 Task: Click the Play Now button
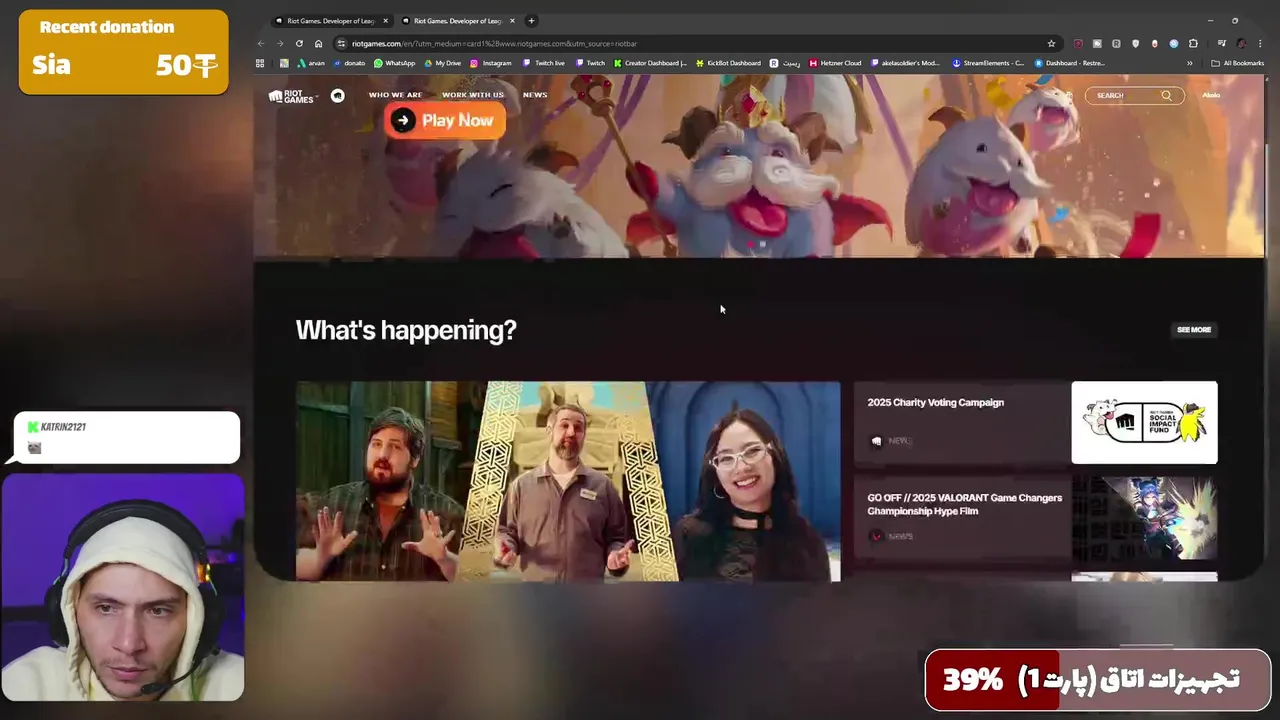tap(444, 120)
